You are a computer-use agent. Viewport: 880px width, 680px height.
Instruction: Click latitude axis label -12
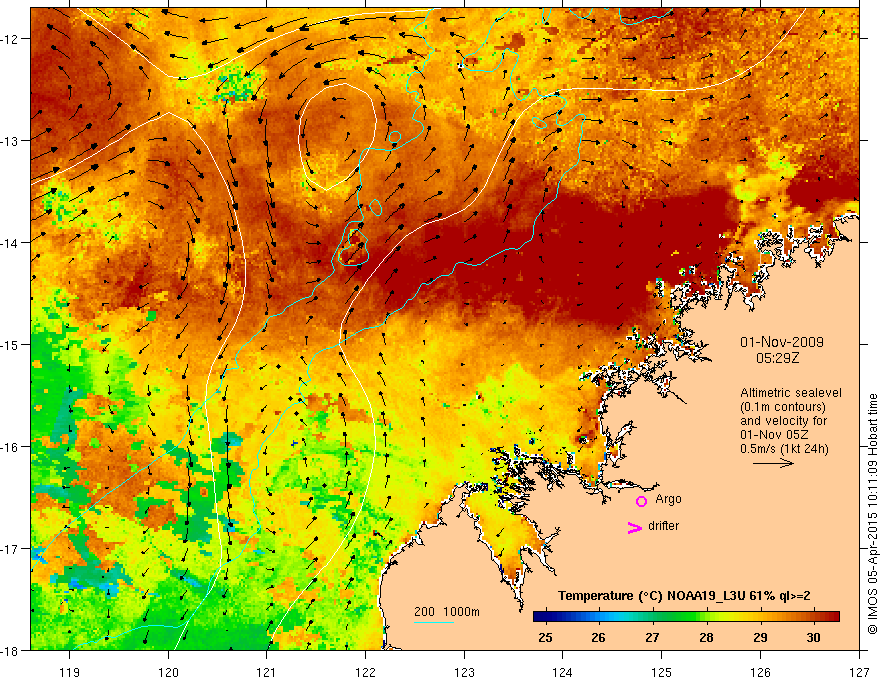(10, 39)
